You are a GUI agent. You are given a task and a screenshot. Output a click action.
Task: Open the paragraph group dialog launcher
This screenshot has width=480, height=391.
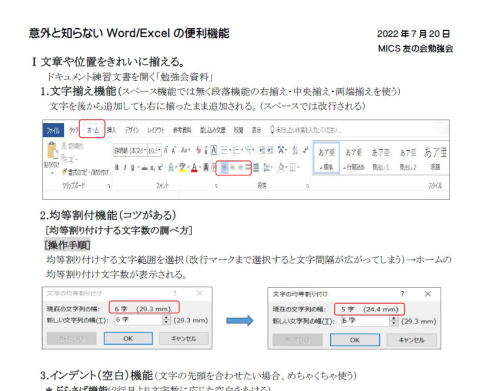tap(307, 186)
